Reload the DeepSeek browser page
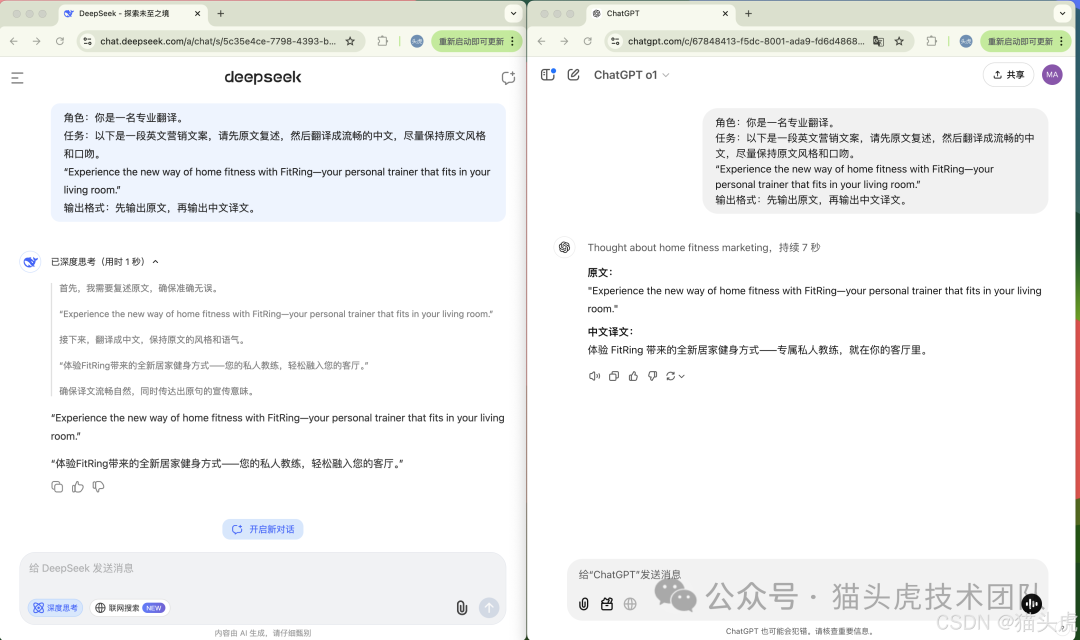Viewport: 1080px width, 640px height. point(60,41)
